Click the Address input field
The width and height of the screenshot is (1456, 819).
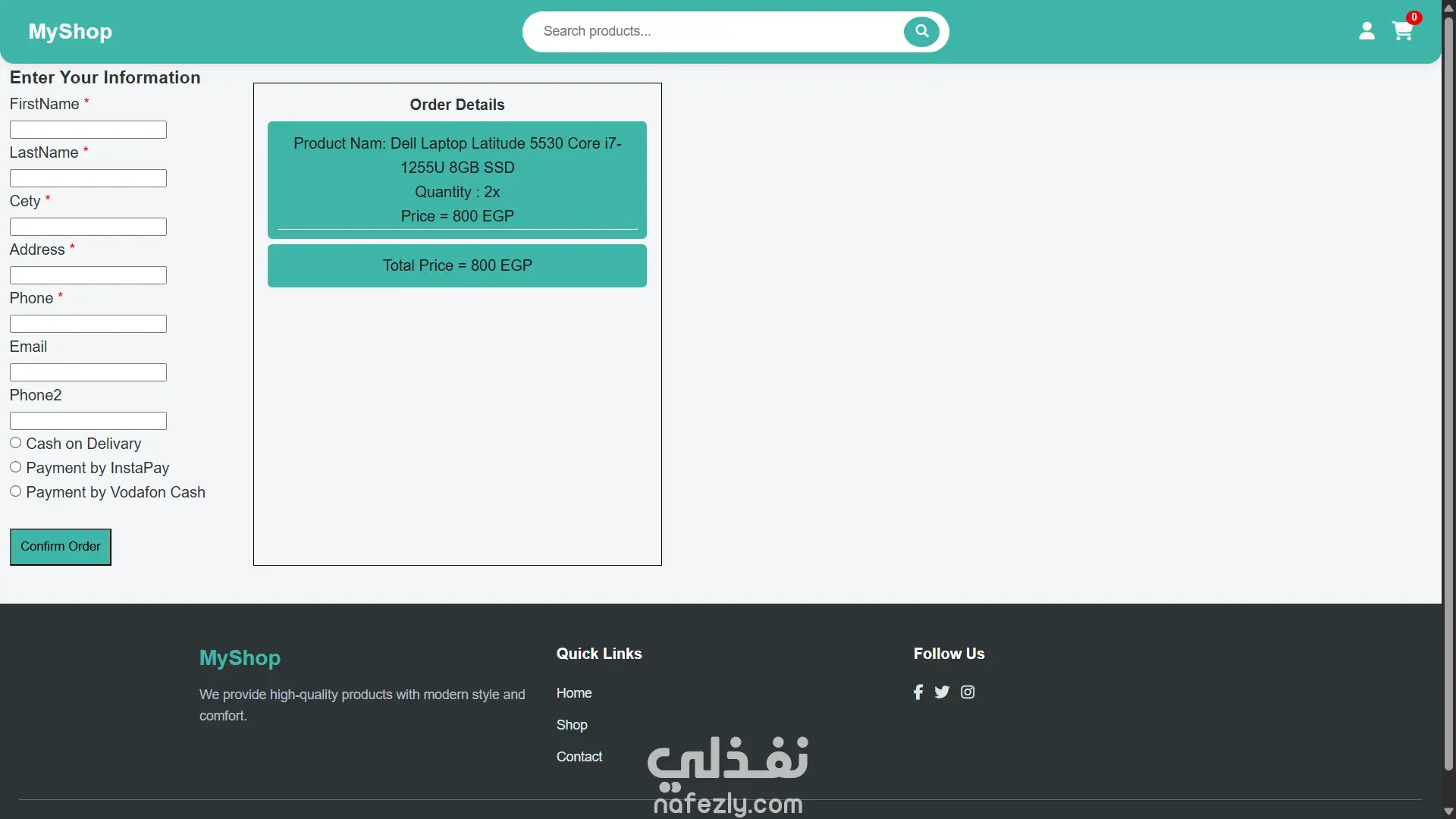point(88,275)
